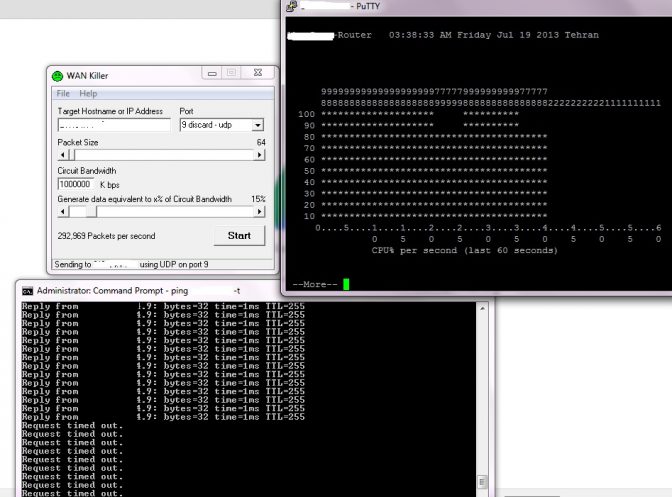Minimize the WAN Killer window

(x=212, y=74)
